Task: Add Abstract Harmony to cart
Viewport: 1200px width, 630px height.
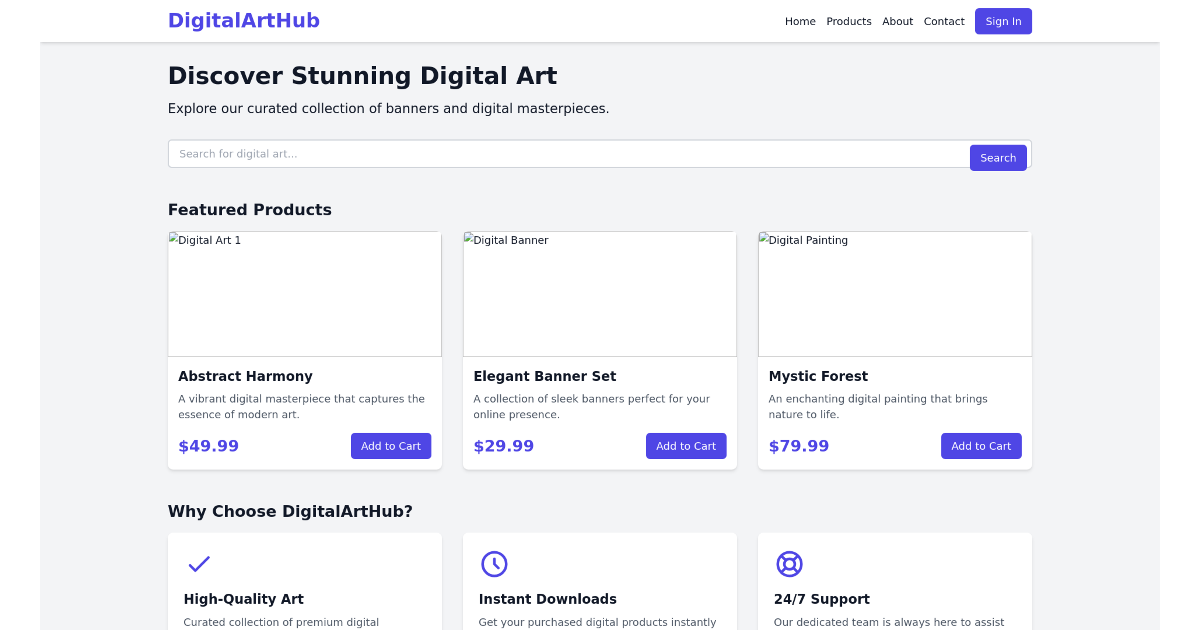Action: pos(391,446)
